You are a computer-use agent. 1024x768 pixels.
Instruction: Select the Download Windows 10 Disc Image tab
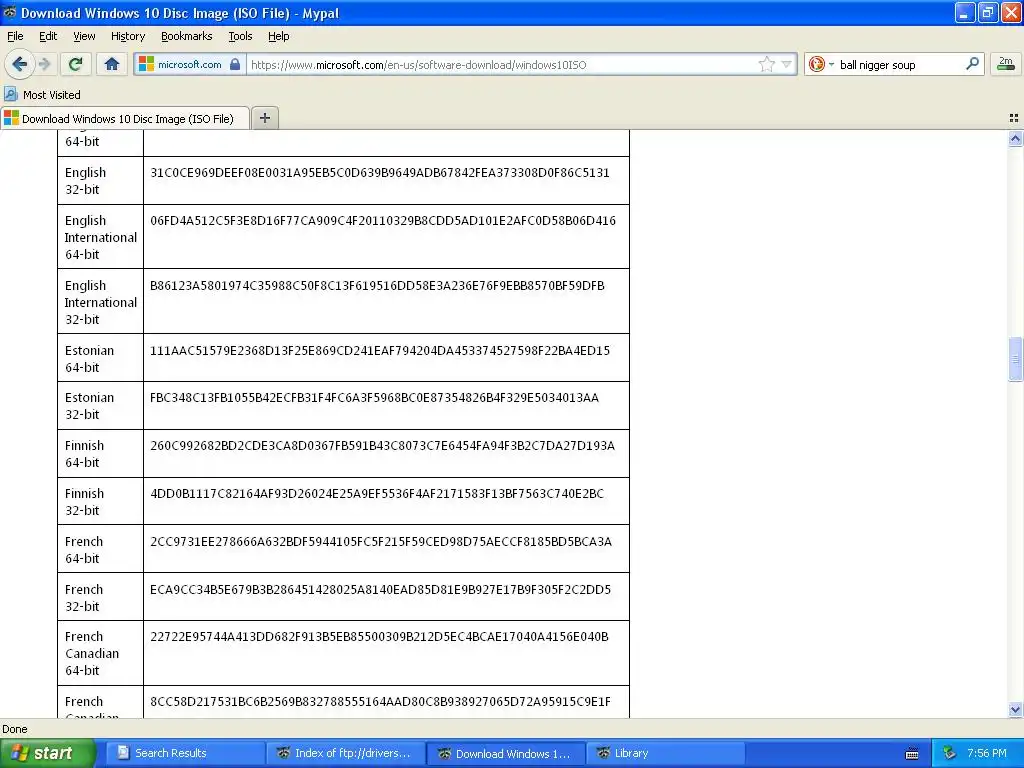point(125,118)
